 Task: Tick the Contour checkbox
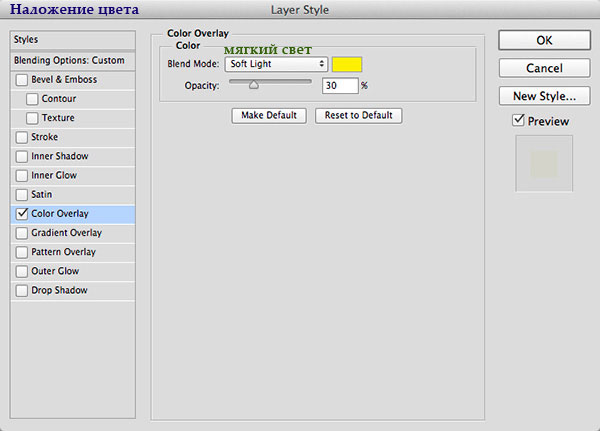[x=32, y=99]
